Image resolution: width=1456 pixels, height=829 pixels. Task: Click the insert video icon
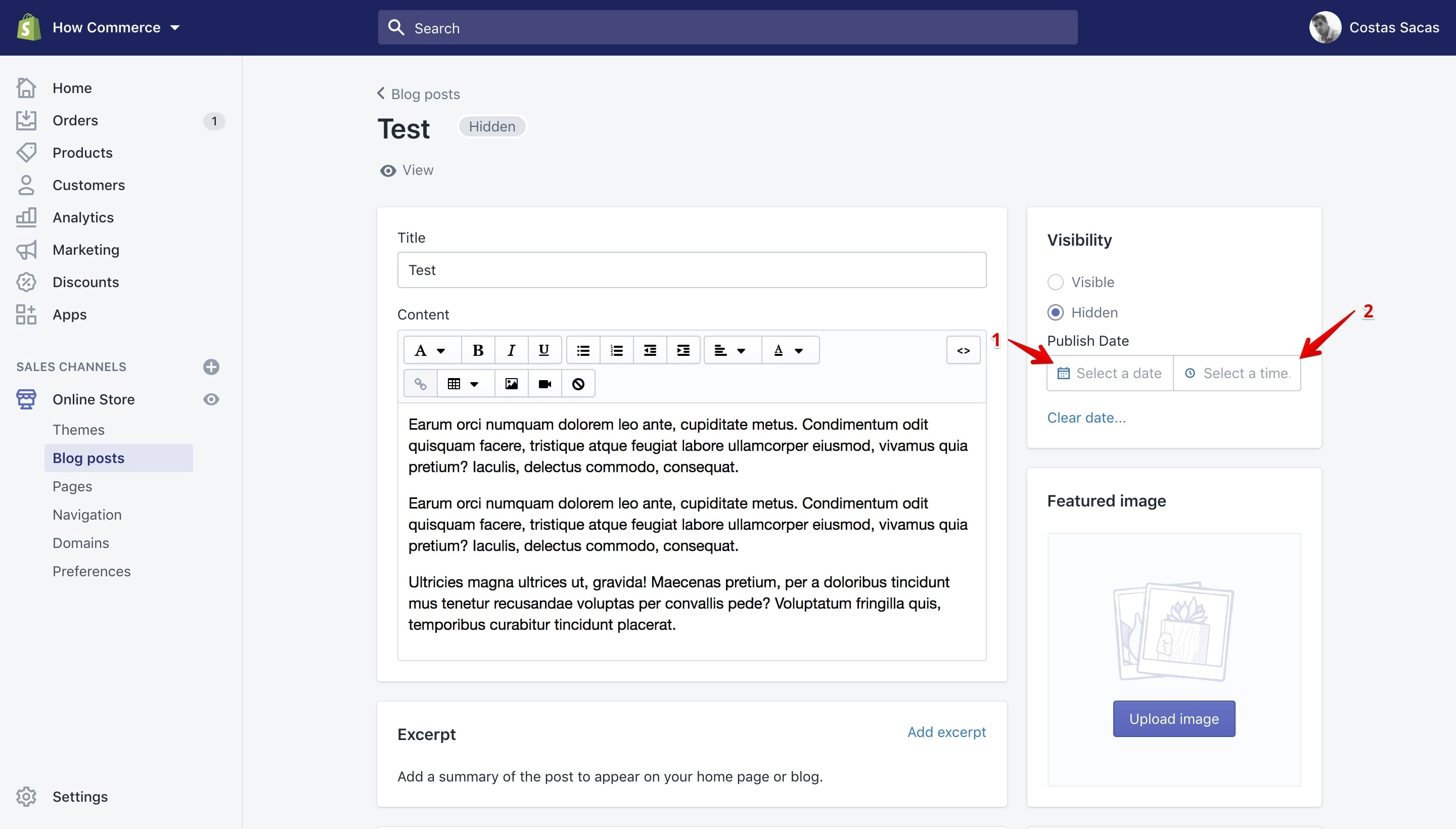point(544,384)
